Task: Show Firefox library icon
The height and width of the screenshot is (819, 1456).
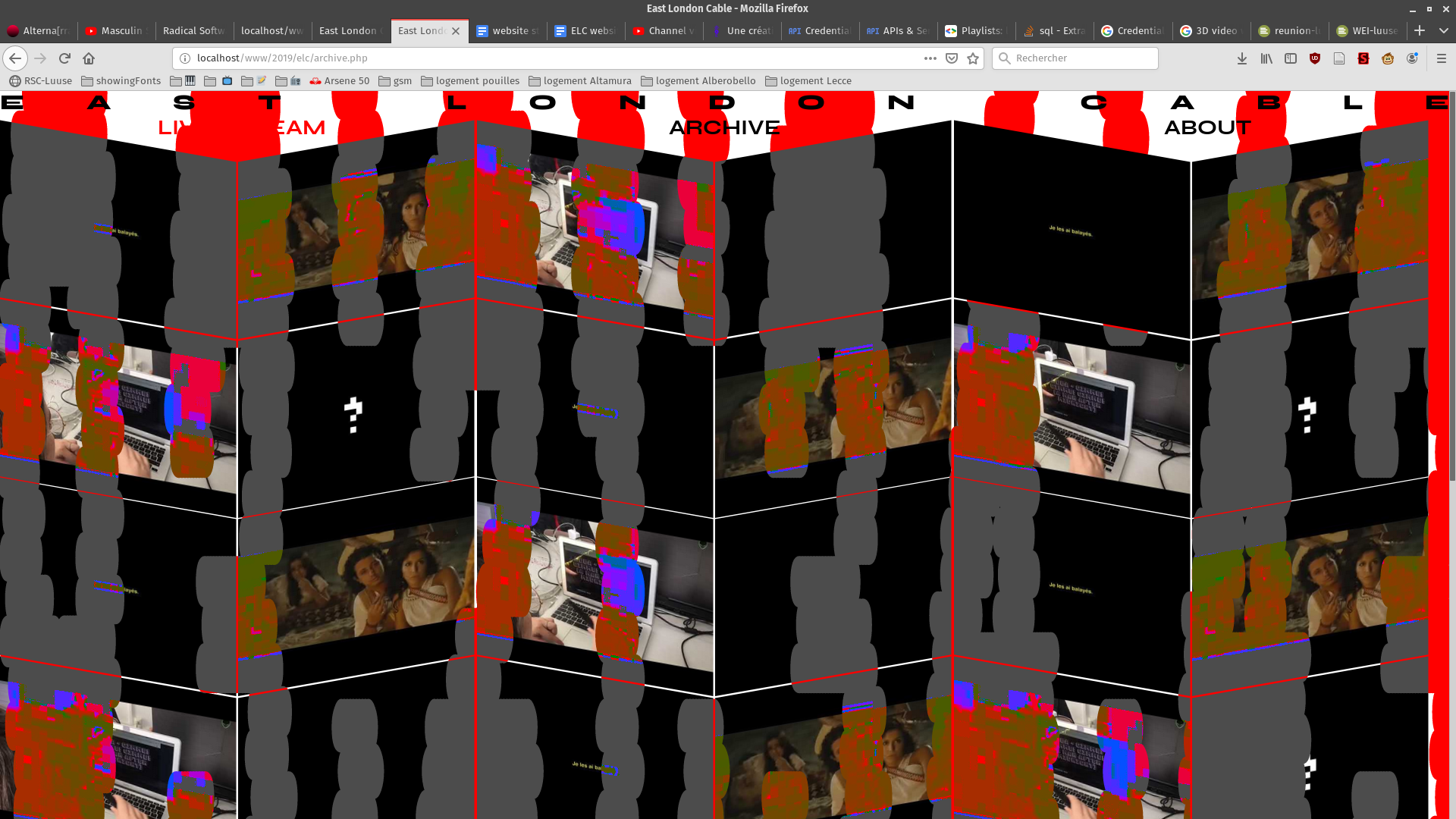Action: coord(1266,58)
